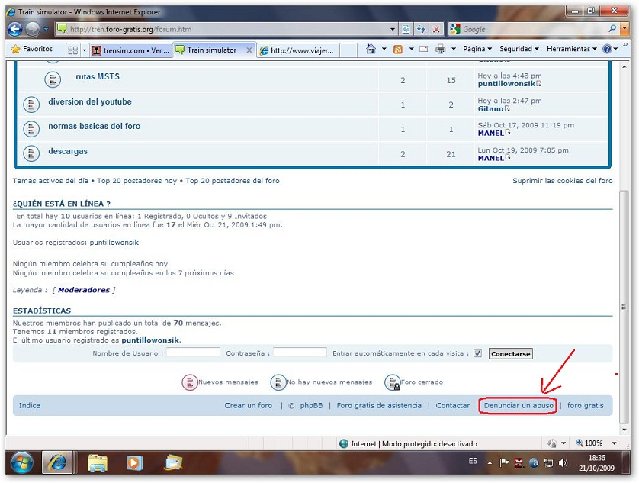Click the 'normas basicas del foro' forum icon
Viewport: 639px width, 483px height.
click(x=31, y=127)
